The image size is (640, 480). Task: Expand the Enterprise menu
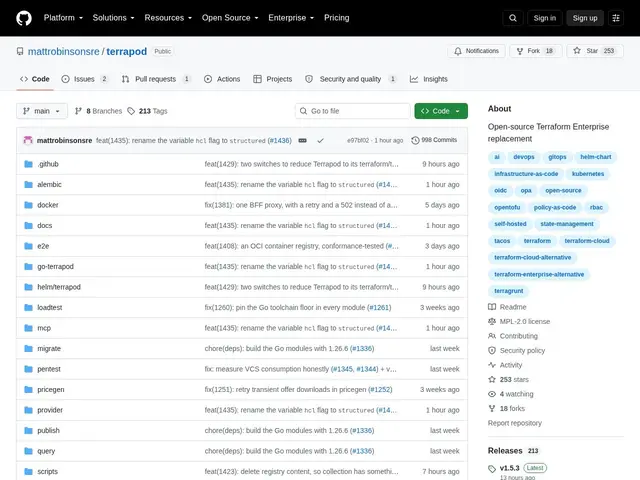coord(291,18)
